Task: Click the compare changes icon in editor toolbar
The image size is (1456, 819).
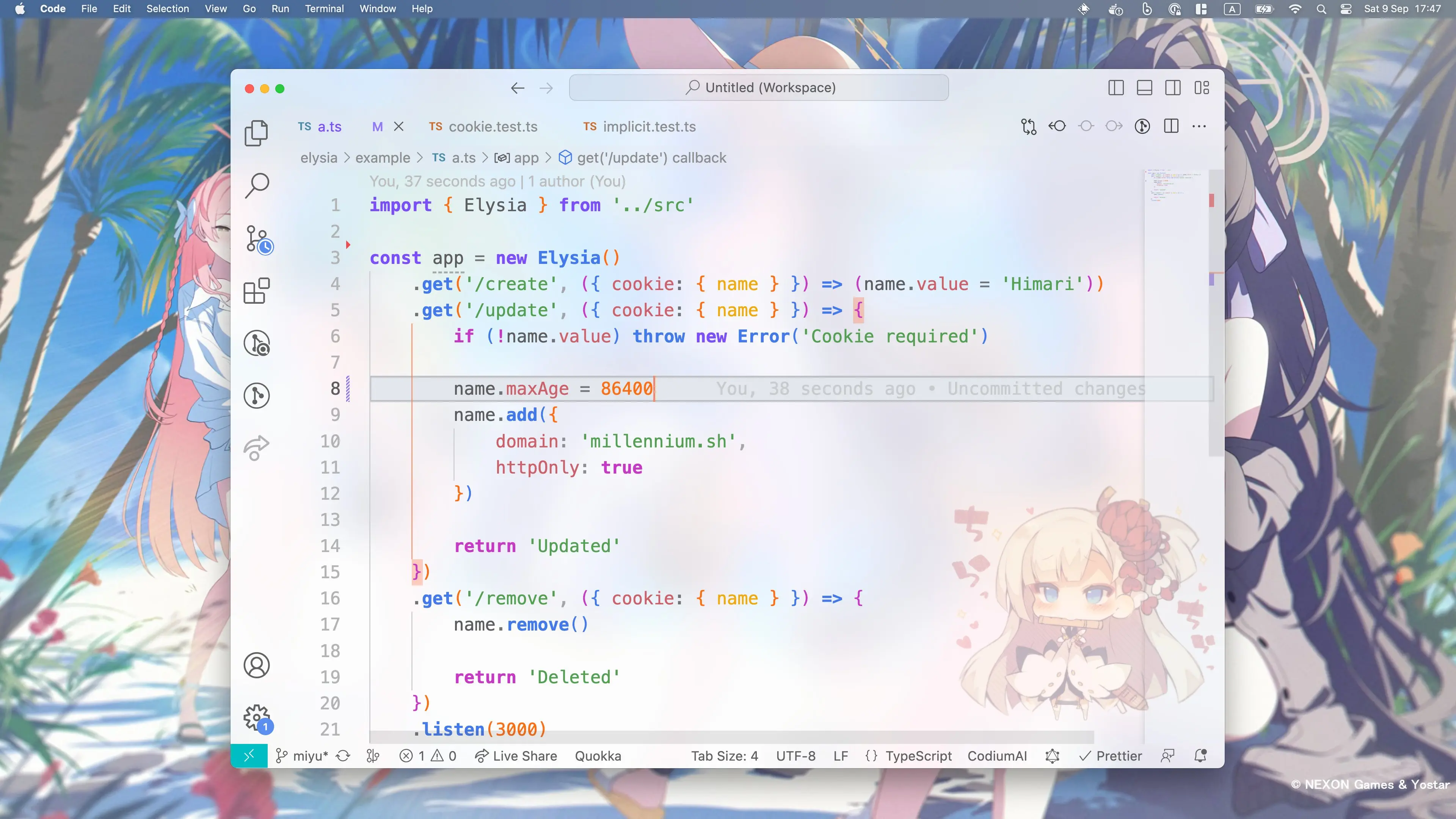Action: click(1029, 126)
